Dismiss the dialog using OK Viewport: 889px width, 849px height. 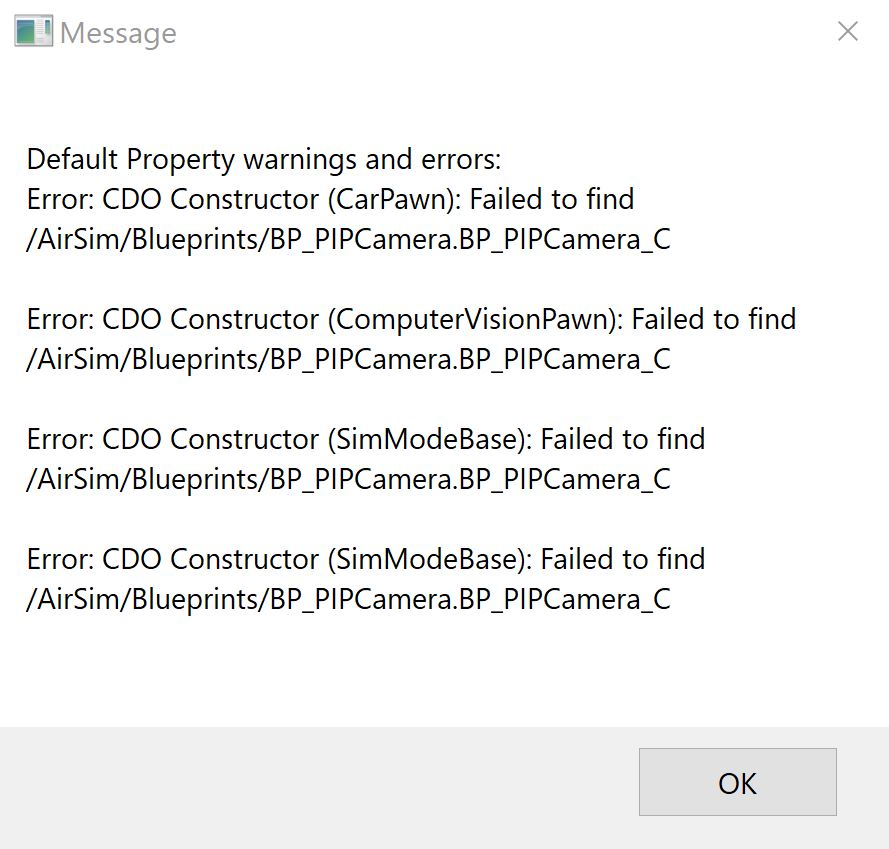click(x=737, y=783)
